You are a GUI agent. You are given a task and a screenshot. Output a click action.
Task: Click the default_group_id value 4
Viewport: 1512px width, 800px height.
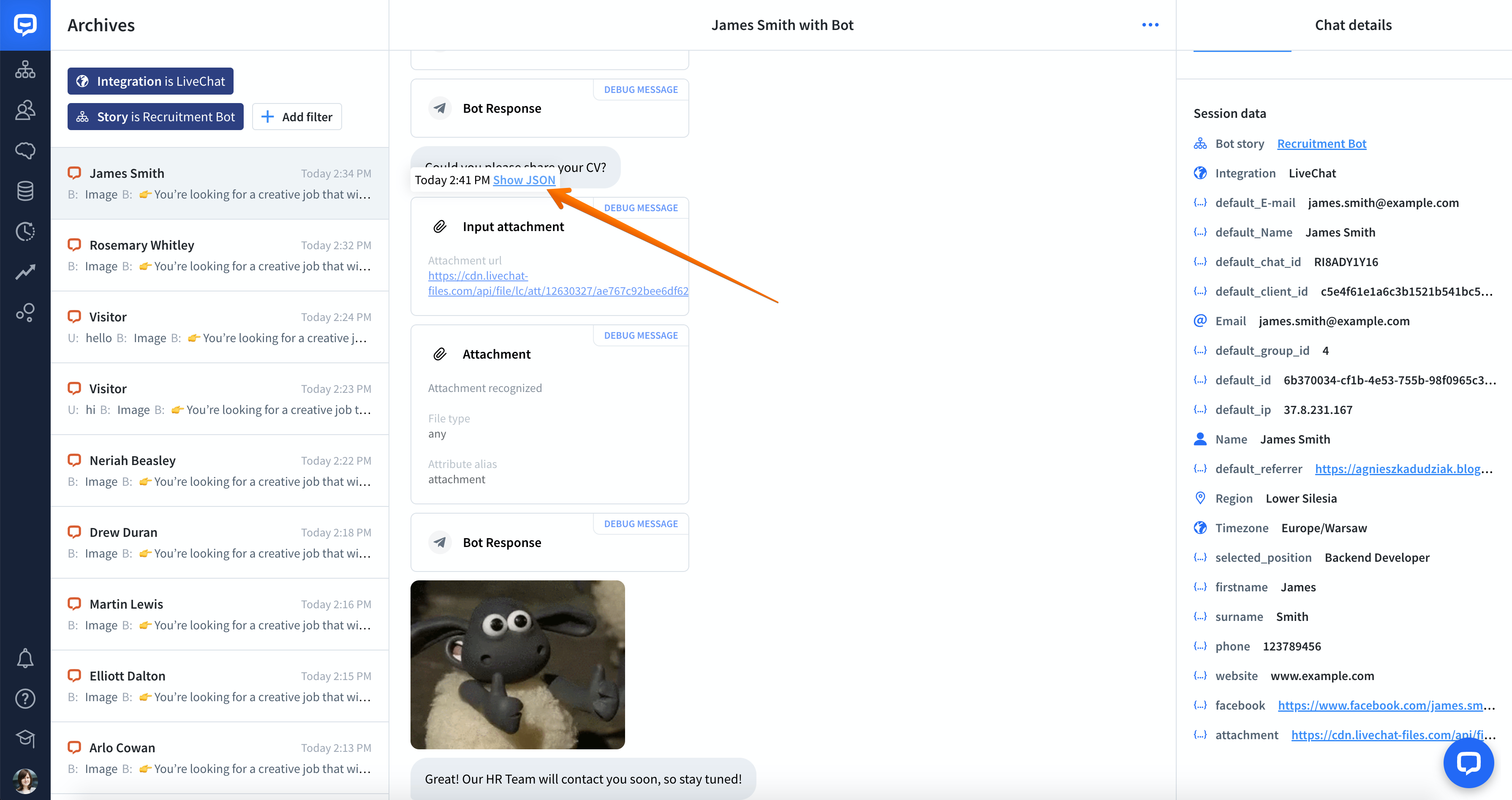(1325, 351)
